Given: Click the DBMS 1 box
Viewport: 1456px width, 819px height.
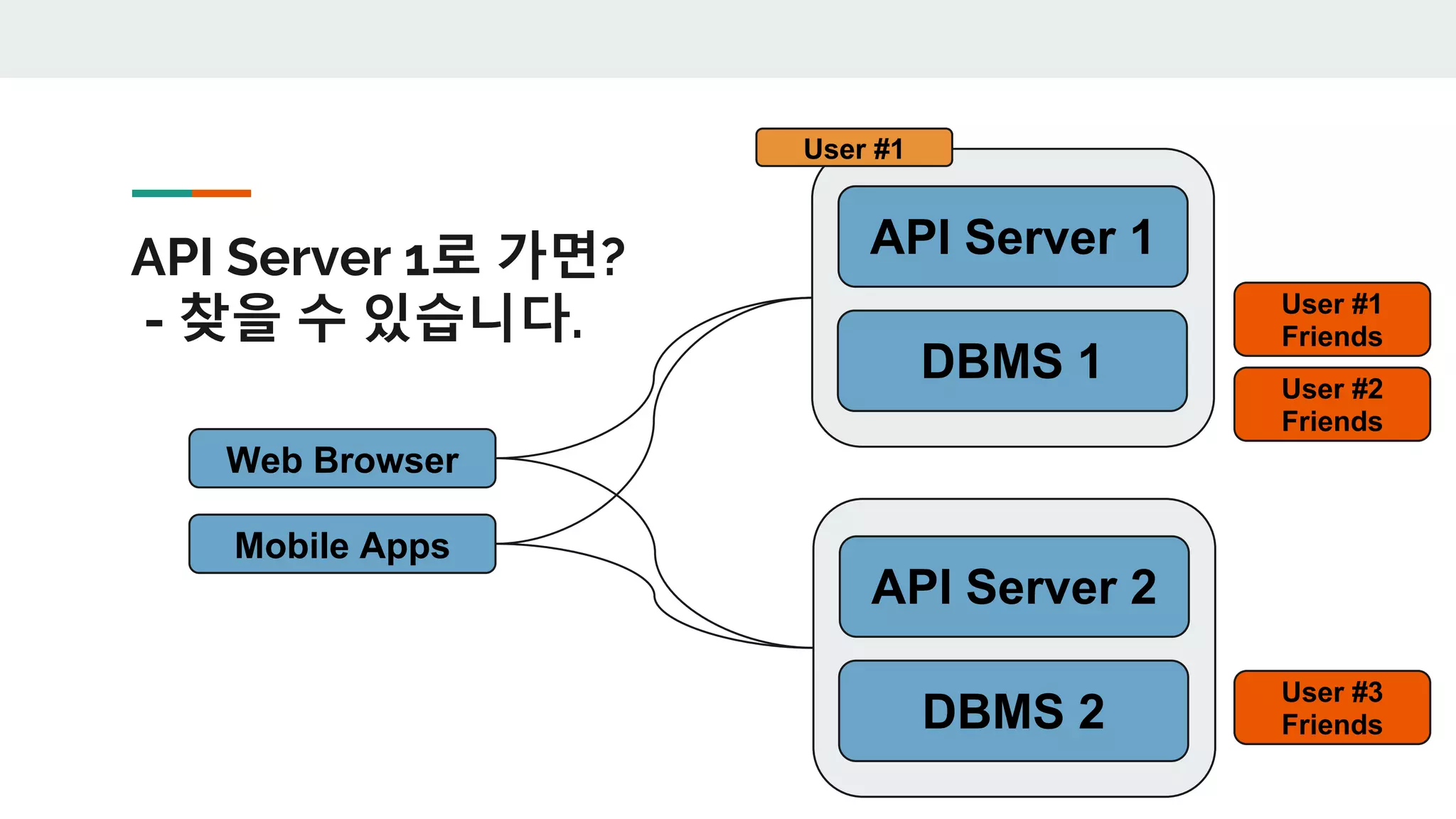Looking at the screenshot, I should click(1012, 360).
